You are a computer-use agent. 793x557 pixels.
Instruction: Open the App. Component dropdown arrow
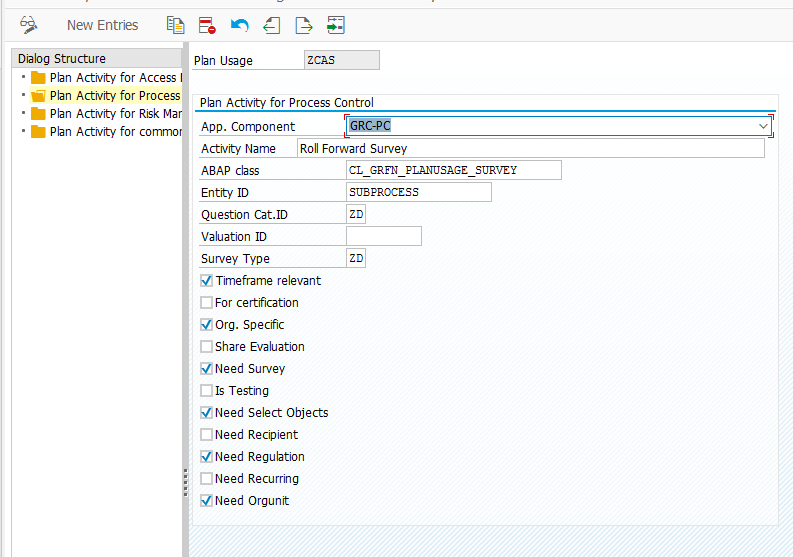[763, 126]
